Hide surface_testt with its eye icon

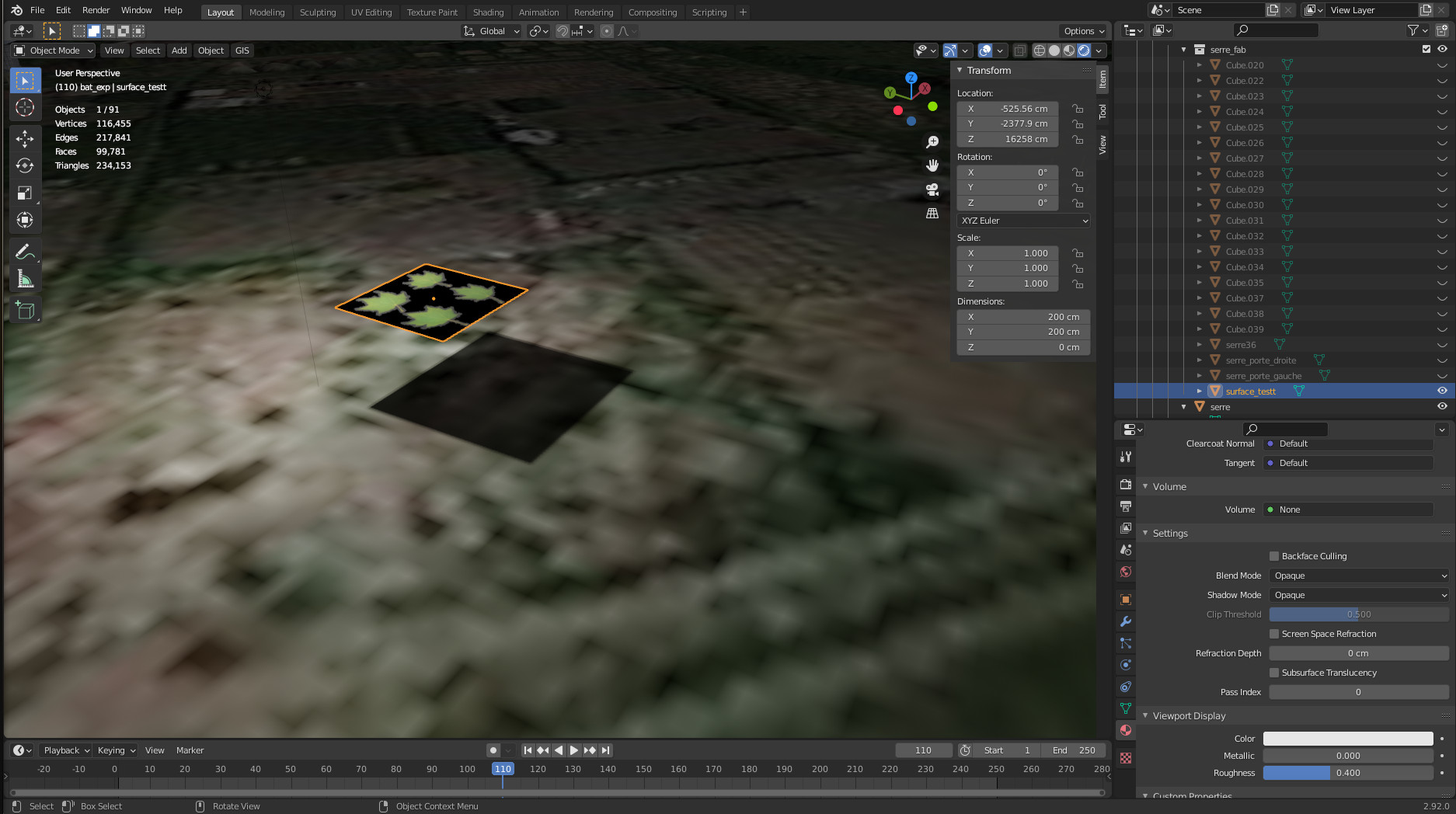click(x=1442, y=391)
